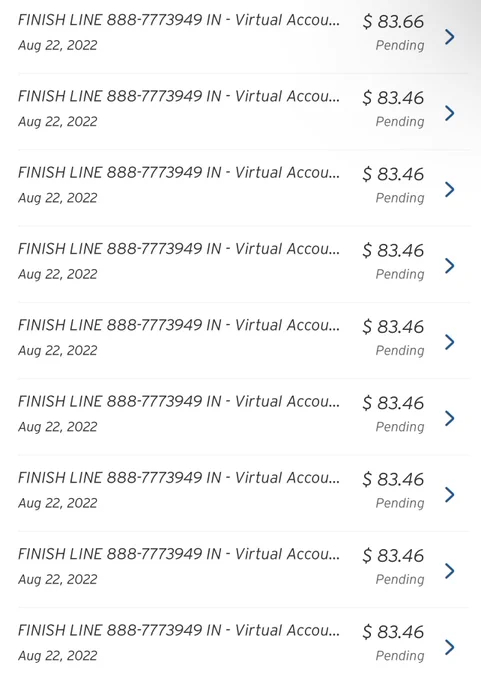Click the fourth row's right arrow chevron
Screen dimensions: 481x680
click(450, 266)
